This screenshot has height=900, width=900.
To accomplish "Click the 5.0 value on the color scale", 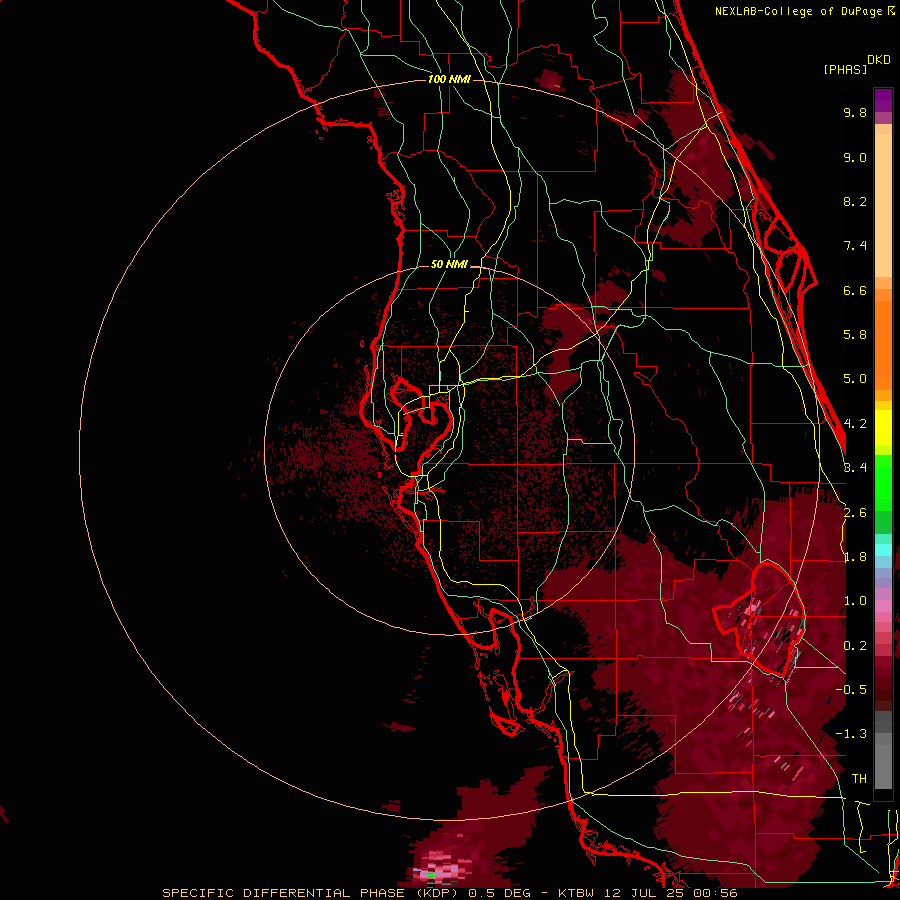I will coord(855,379).
